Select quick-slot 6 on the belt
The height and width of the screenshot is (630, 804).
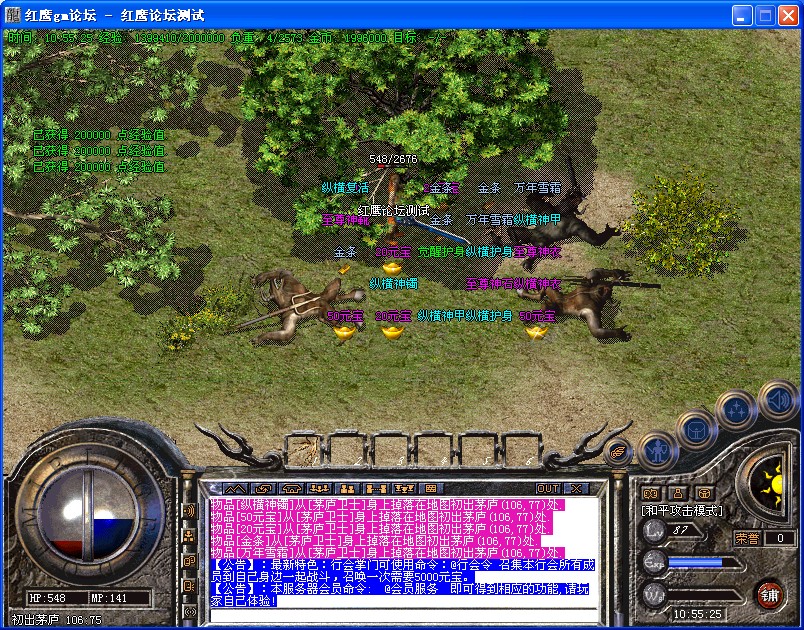[x=521, y=451]
